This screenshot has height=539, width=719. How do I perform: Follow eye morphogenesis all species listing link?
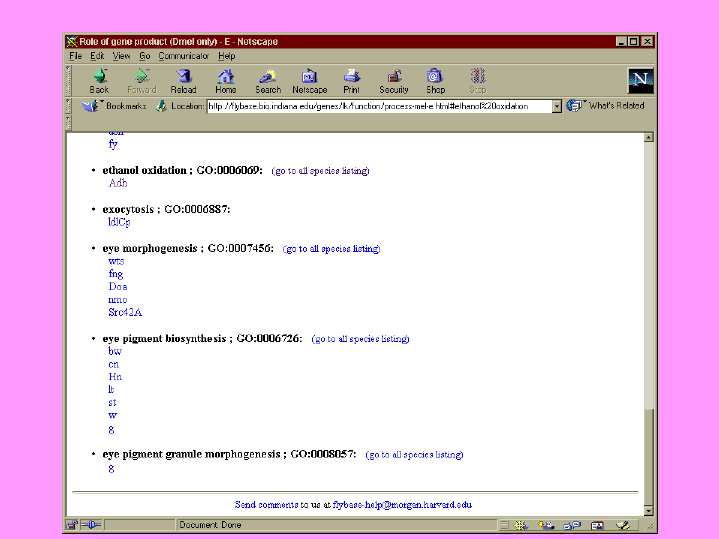tap(331, 249)
